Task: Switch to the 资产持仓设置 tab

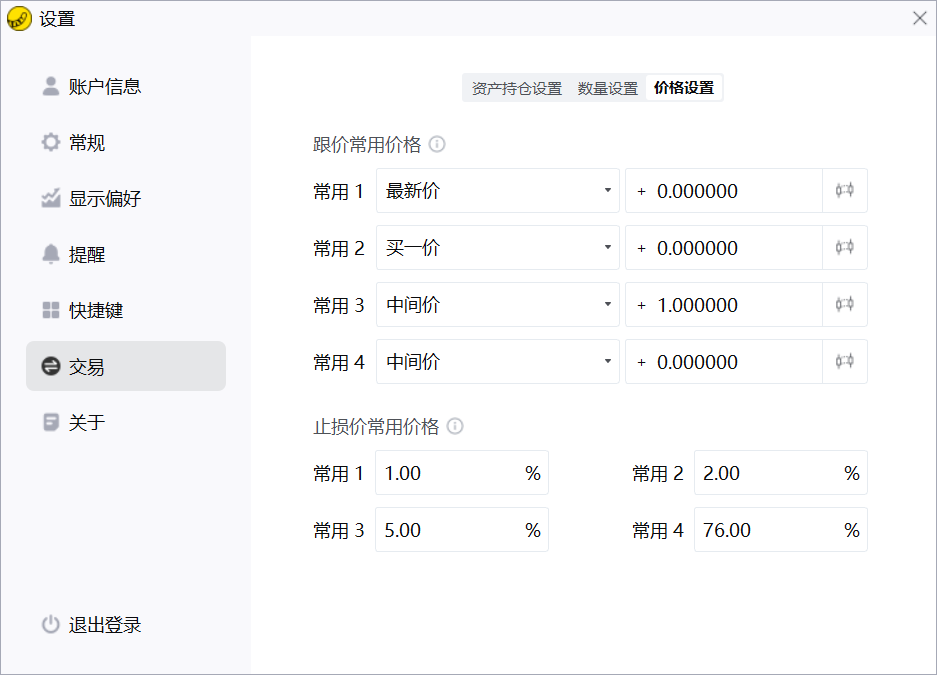Action: [x=517, y=88]
